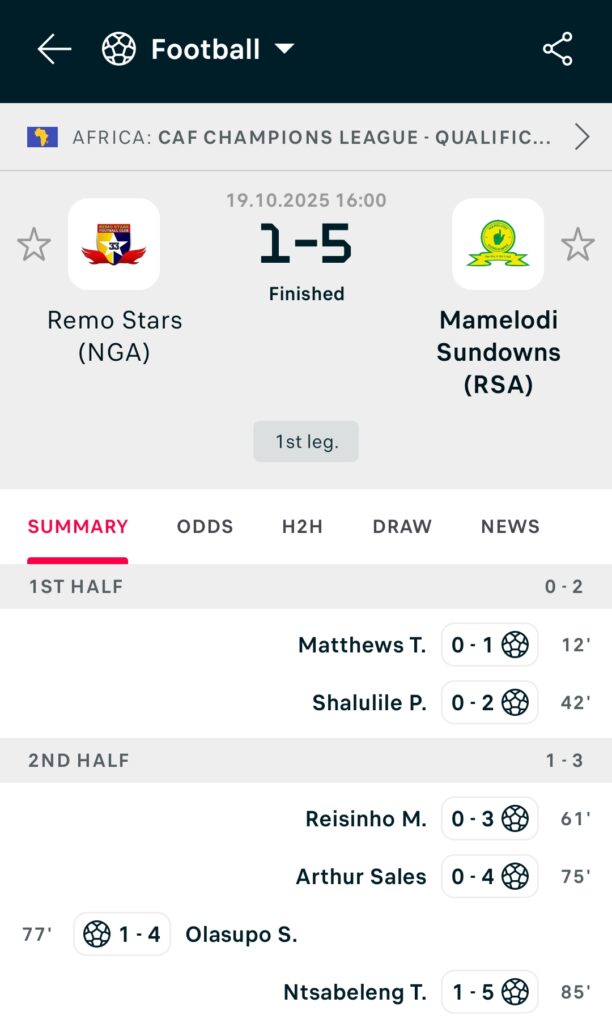Viewport: 612px width, 1024px height.
Task: Open the H2H tab
Action: [x=302, y=526]
